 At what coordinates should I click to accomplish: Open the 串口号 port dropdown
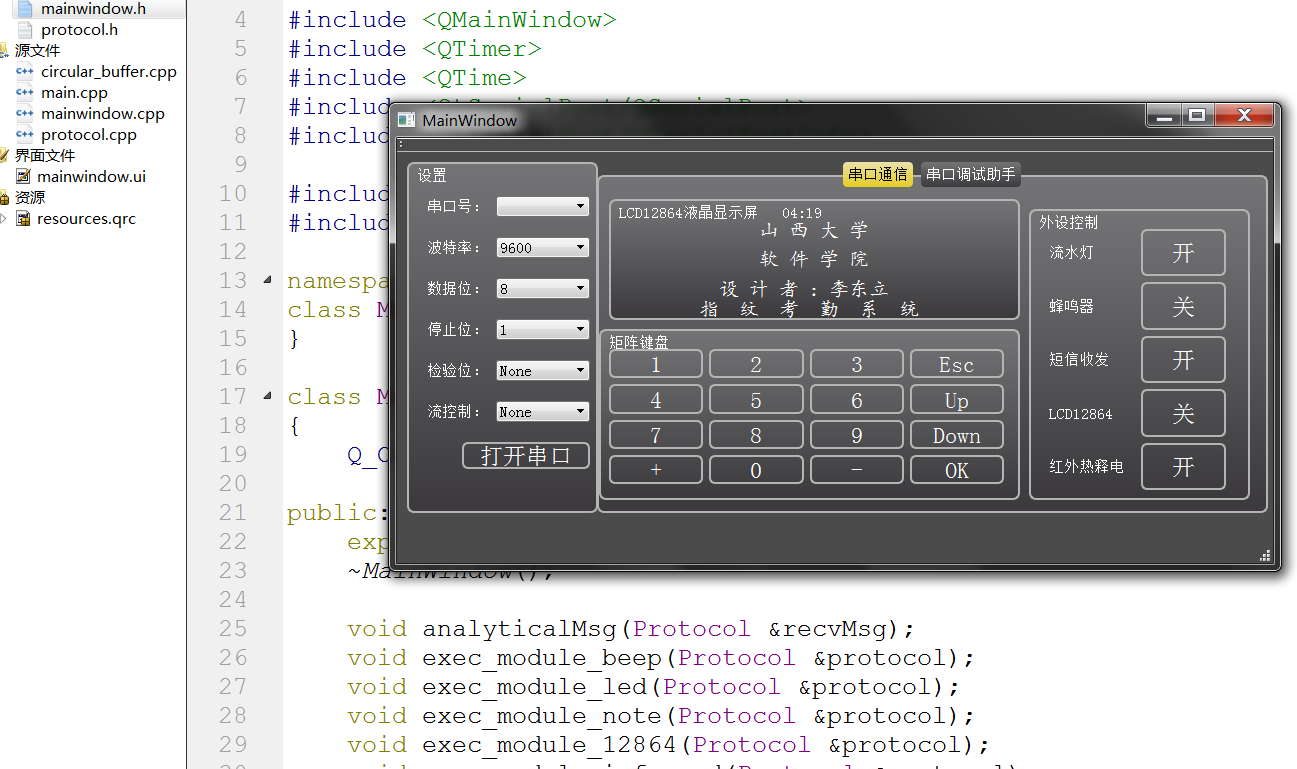tap(543, 206)
